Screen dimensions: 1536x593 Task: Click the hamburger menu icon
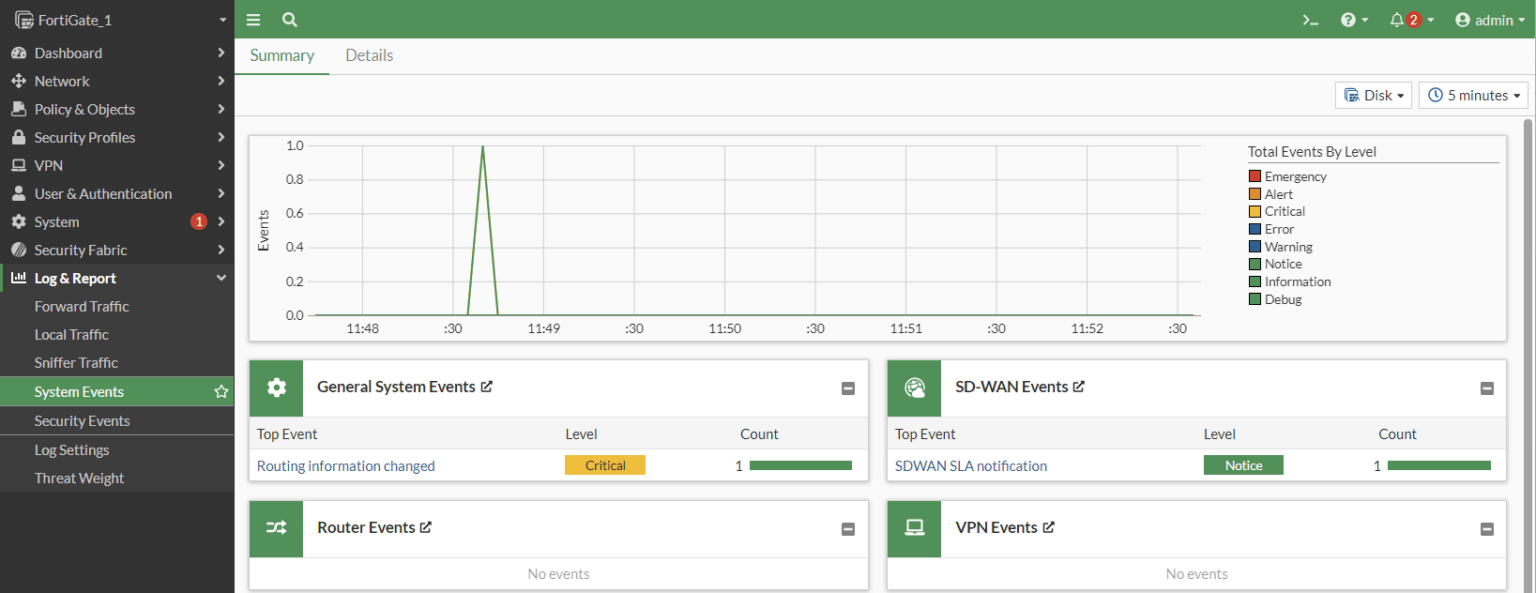tap(253, 19)
